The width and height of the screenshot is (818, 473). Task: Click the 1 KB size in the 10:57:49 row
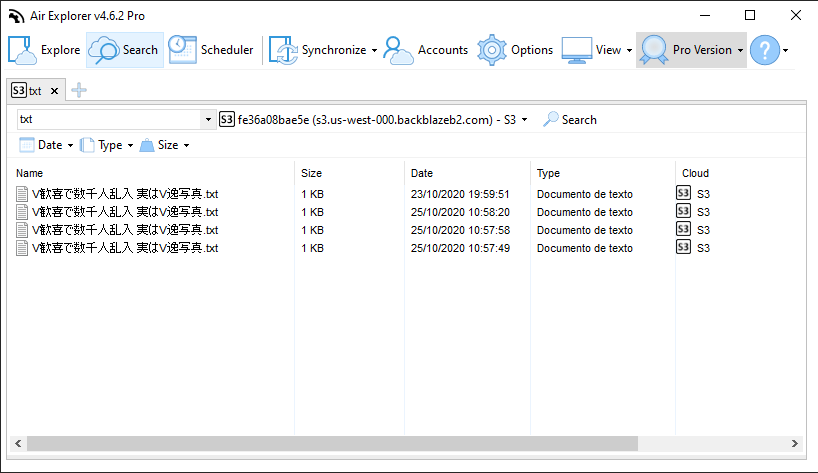tap(312, 248)
